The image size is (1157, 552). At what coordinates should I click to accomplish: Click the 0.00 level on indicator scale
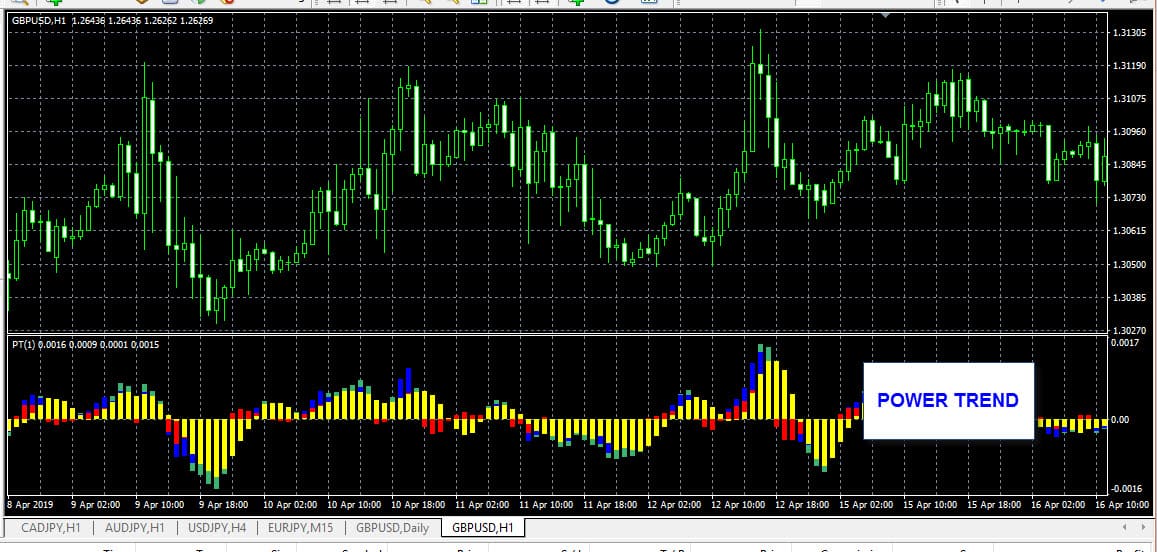(1122, 420)
